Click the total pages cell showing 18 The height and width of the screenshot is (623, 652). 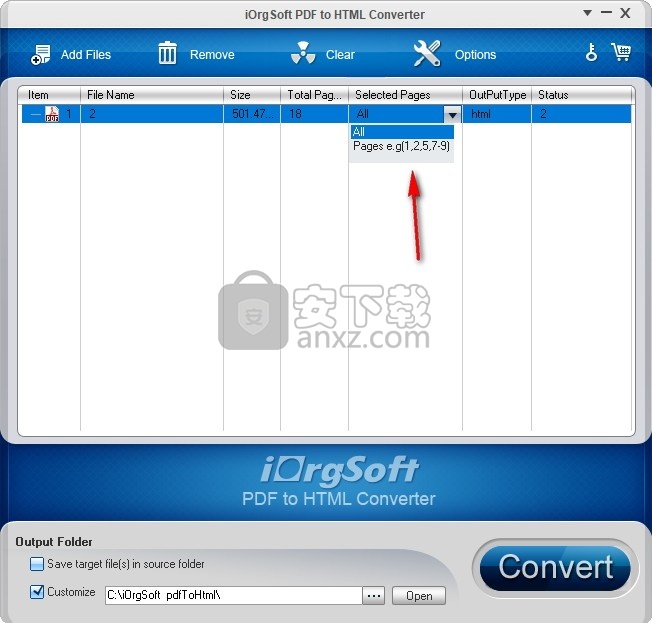coord(314,114)
